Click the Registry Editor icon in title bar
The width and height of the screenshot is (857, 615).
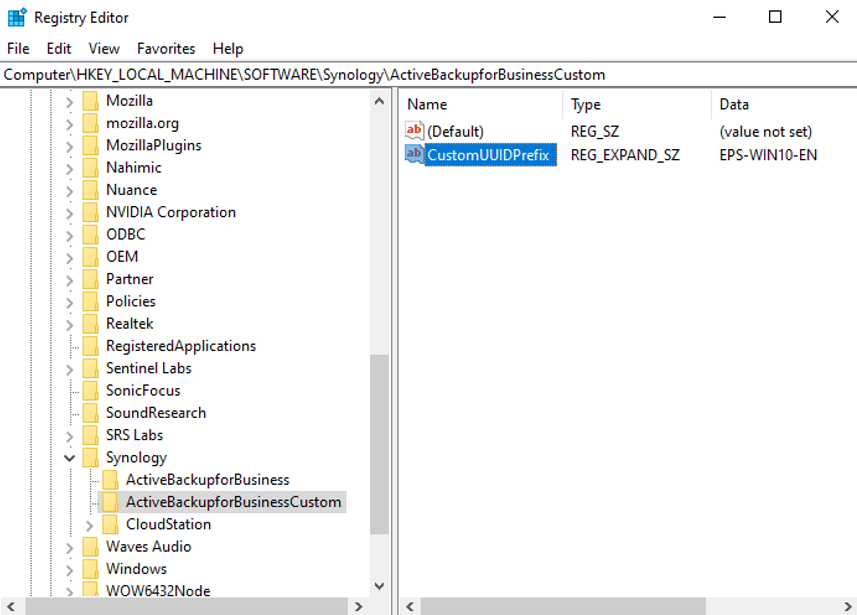coord(16,17)
